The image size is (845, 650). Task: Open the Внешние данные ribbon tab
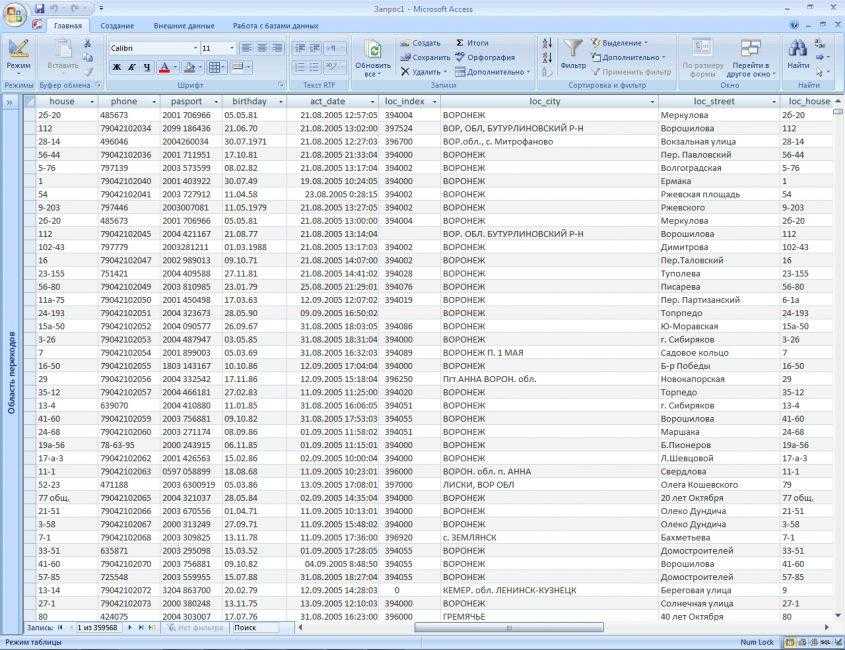(182, 25)
